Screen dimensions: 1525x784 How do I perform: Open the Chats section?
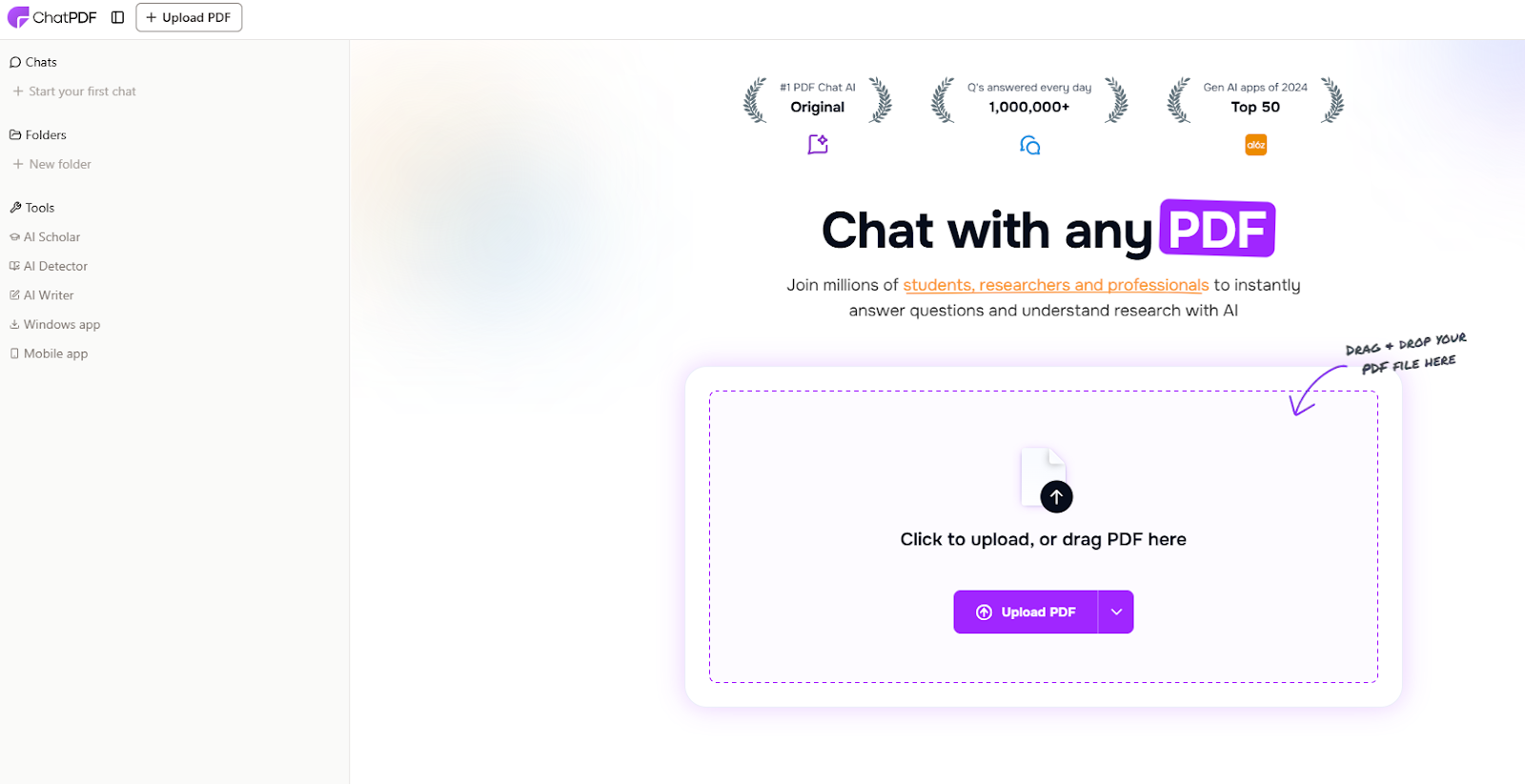pos(33,62)
